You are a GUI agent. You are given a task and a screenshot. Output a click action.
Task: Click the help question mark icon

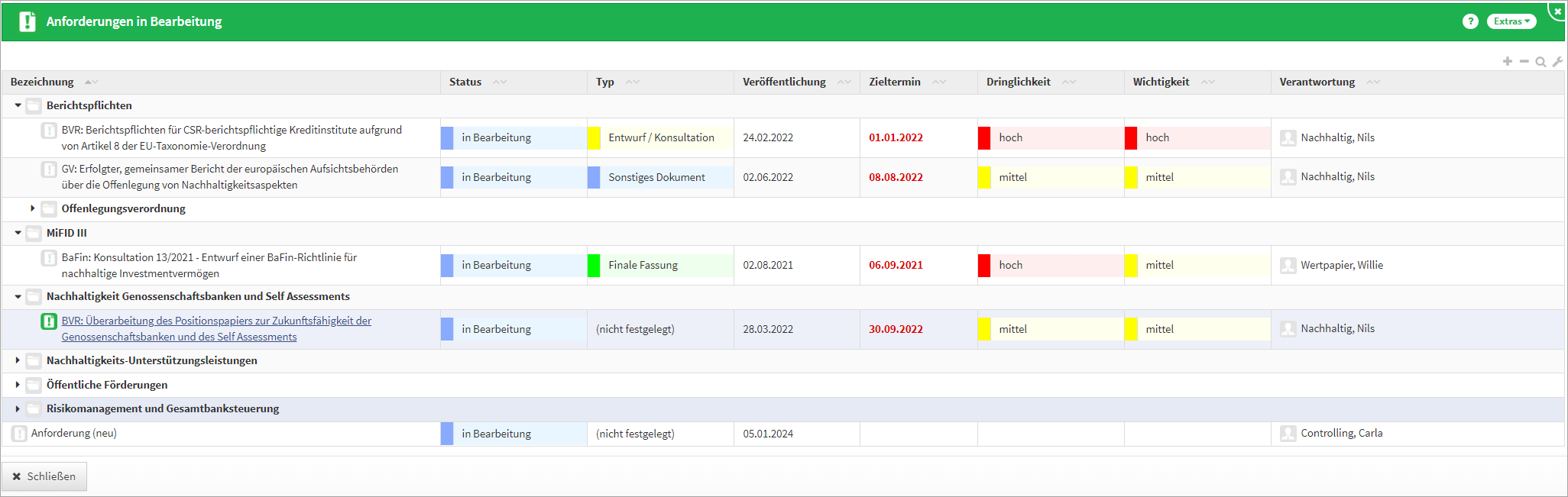pos(1470,21)
